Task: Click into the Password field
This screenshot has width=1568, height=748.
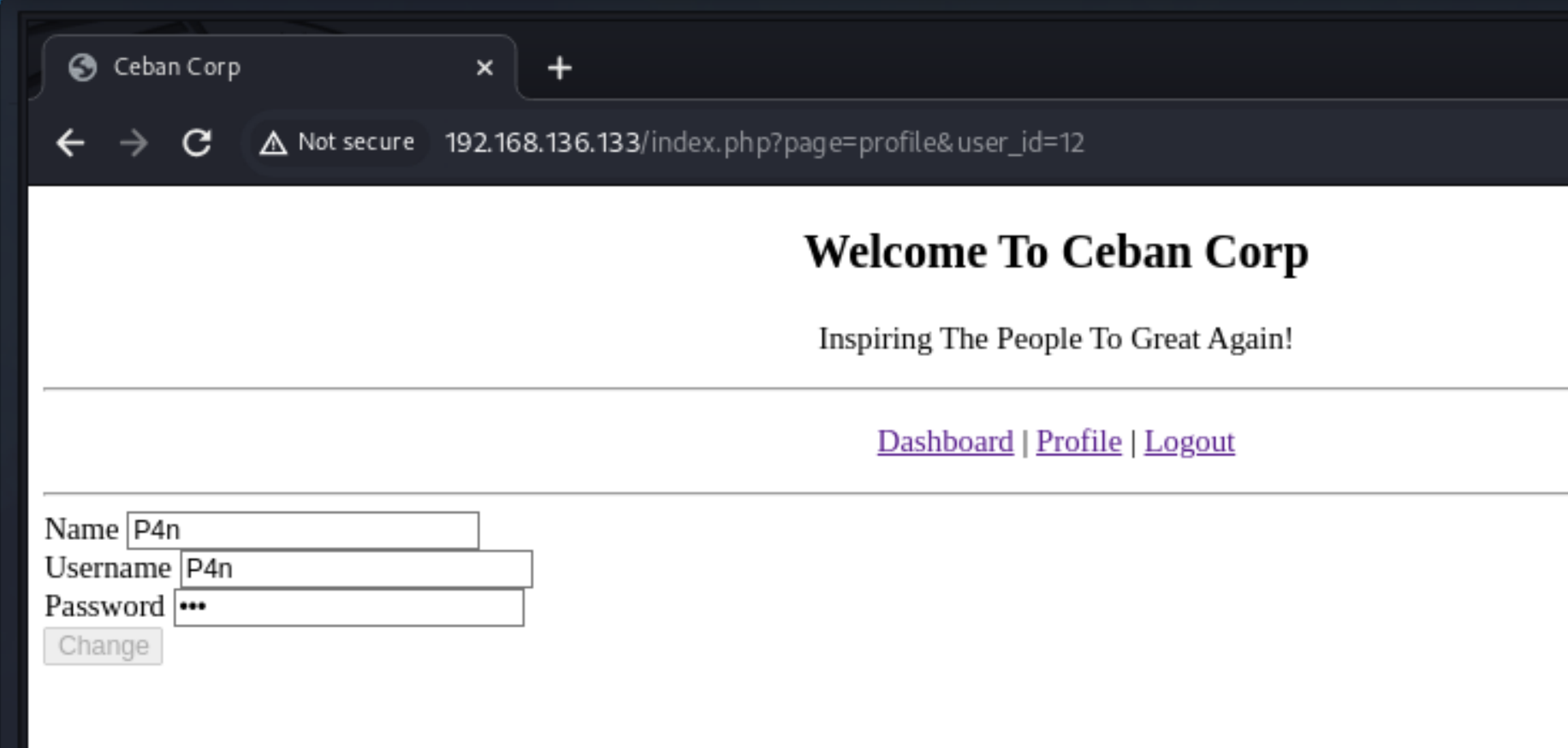Action: coord(349,608)
